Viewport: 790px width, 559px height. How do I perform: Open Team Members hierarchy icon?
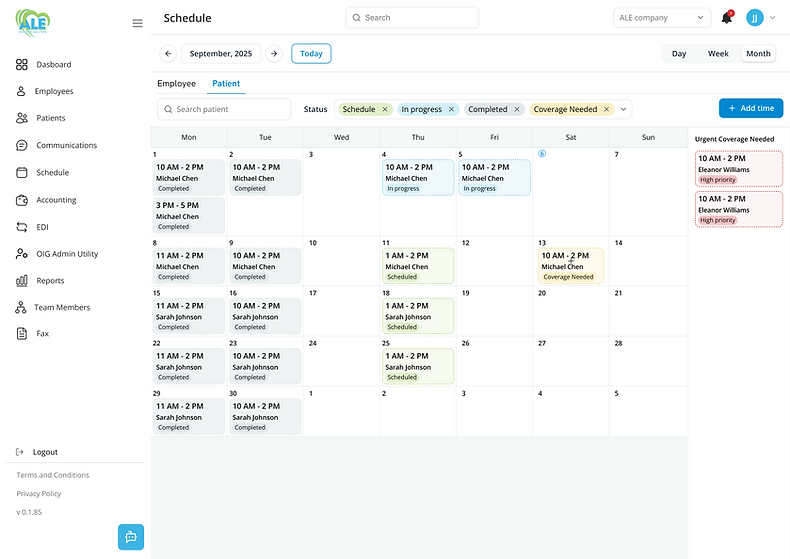pos(21,307)
